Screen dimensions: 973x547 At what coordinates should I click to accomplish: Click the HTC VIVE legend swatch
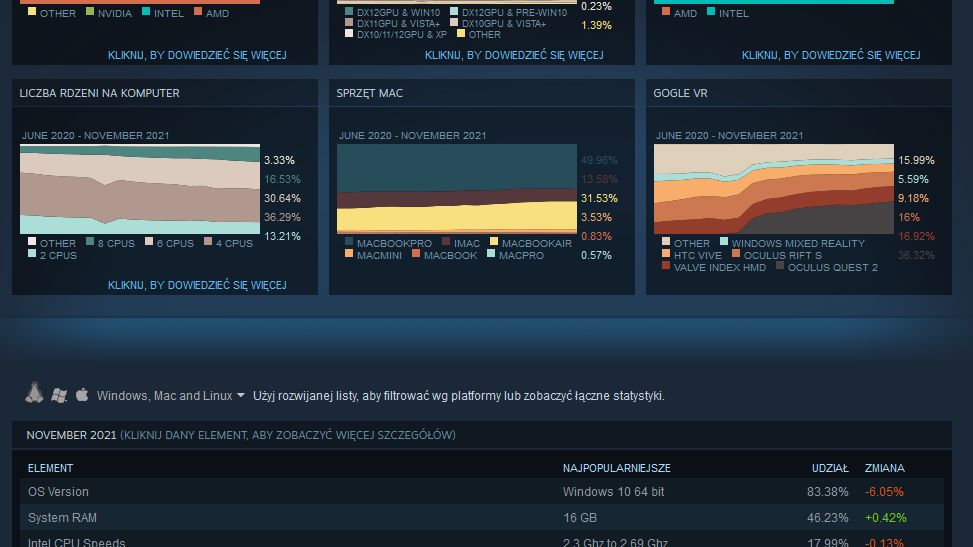point(666,253)
